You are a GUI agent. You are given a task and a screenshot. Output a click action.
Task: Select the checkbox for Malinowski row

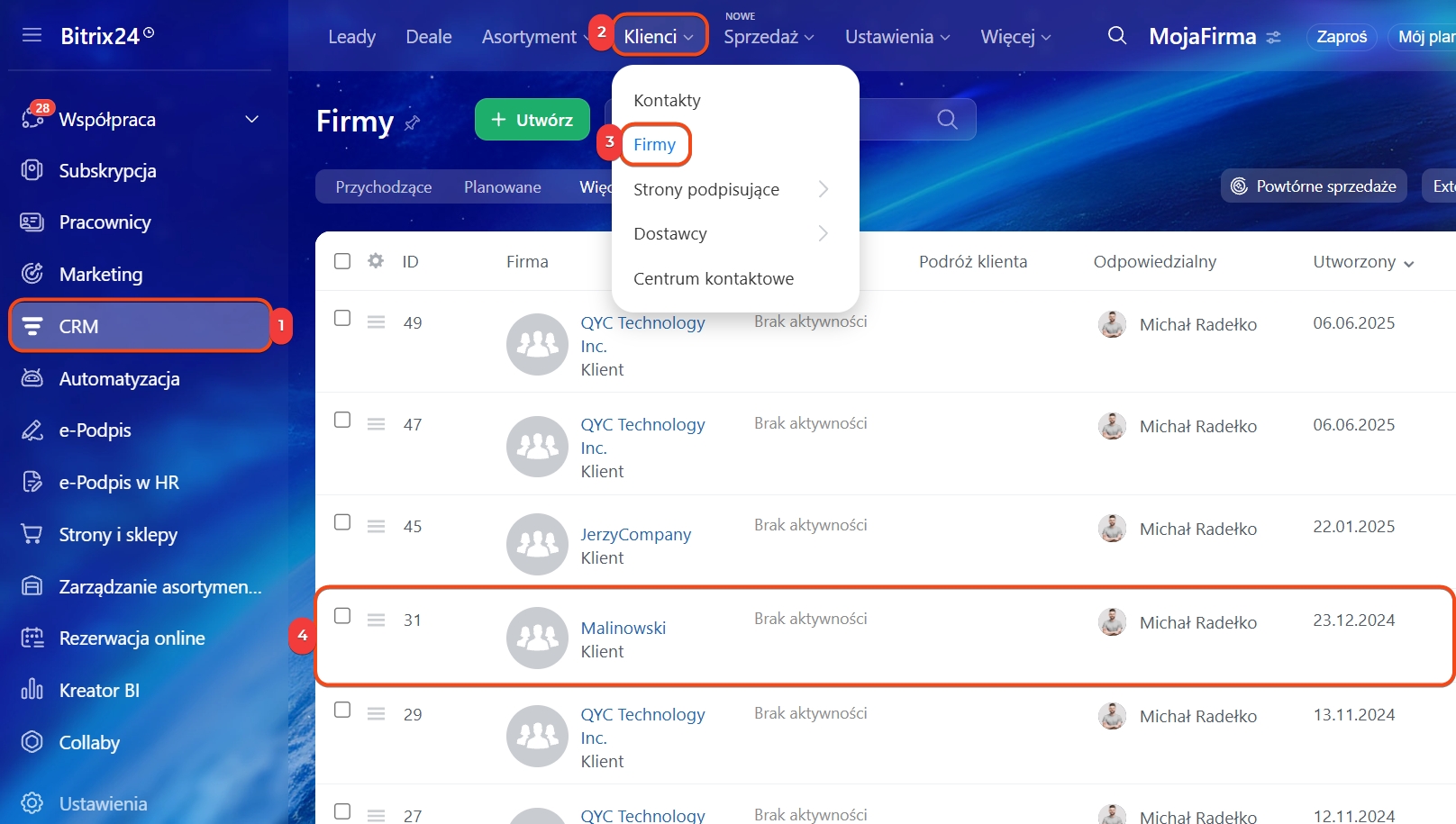tap(342, 616)
